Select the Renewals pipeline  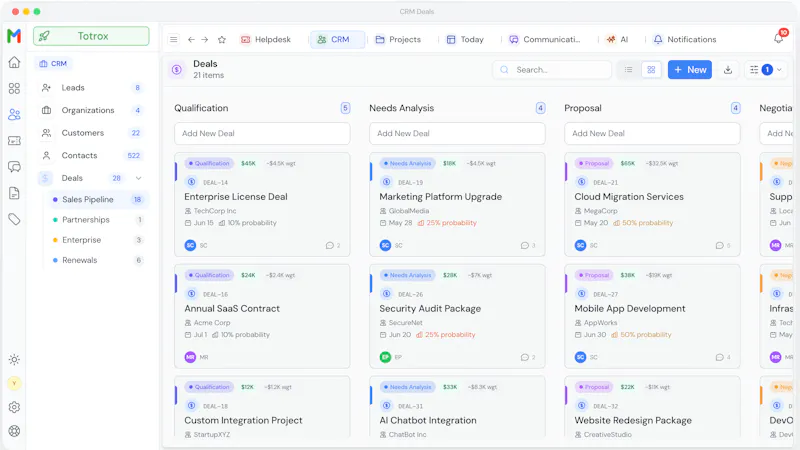97,260
